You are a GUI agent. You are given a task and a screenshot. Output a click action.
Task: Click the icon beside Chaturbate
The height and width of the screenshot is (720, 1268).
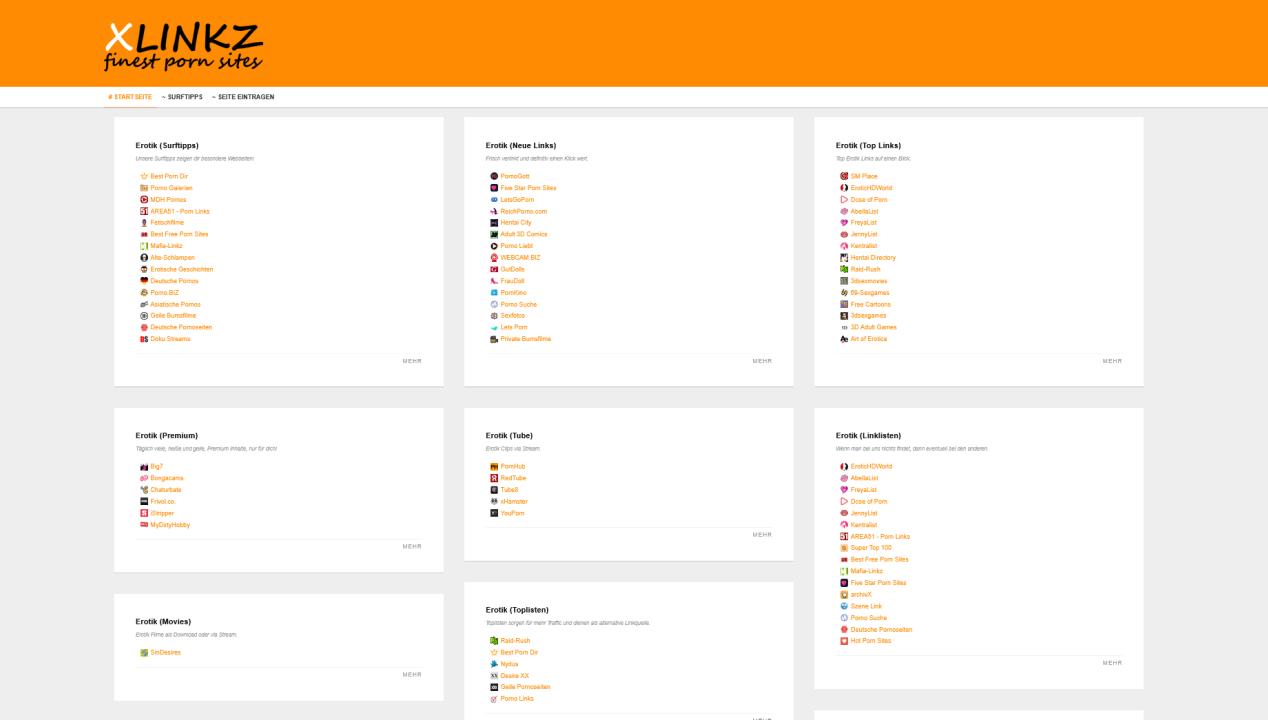pos(144,490)
